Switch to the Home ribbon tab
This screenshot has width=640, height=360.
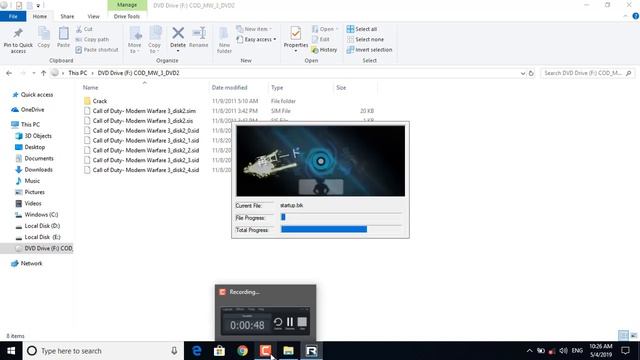(x=40, y=16)
